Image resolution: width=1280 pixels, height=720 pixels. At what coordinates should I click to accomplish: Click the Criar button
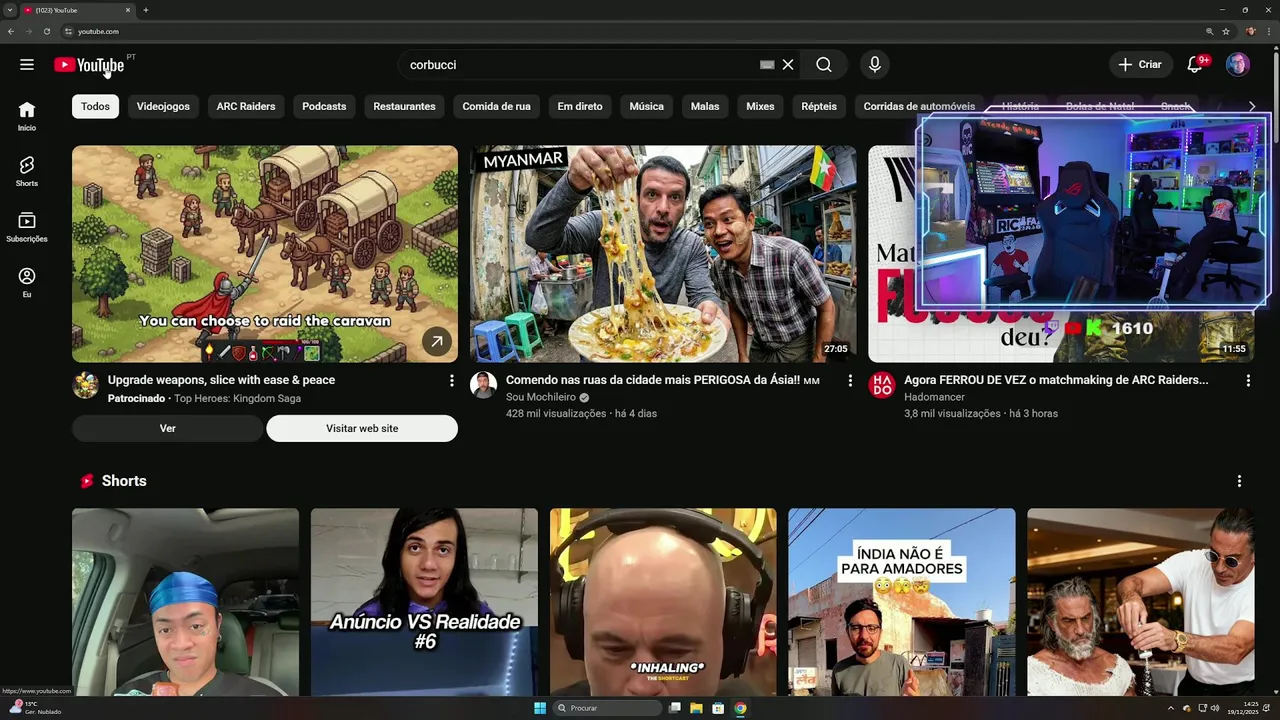point(1141,64)
